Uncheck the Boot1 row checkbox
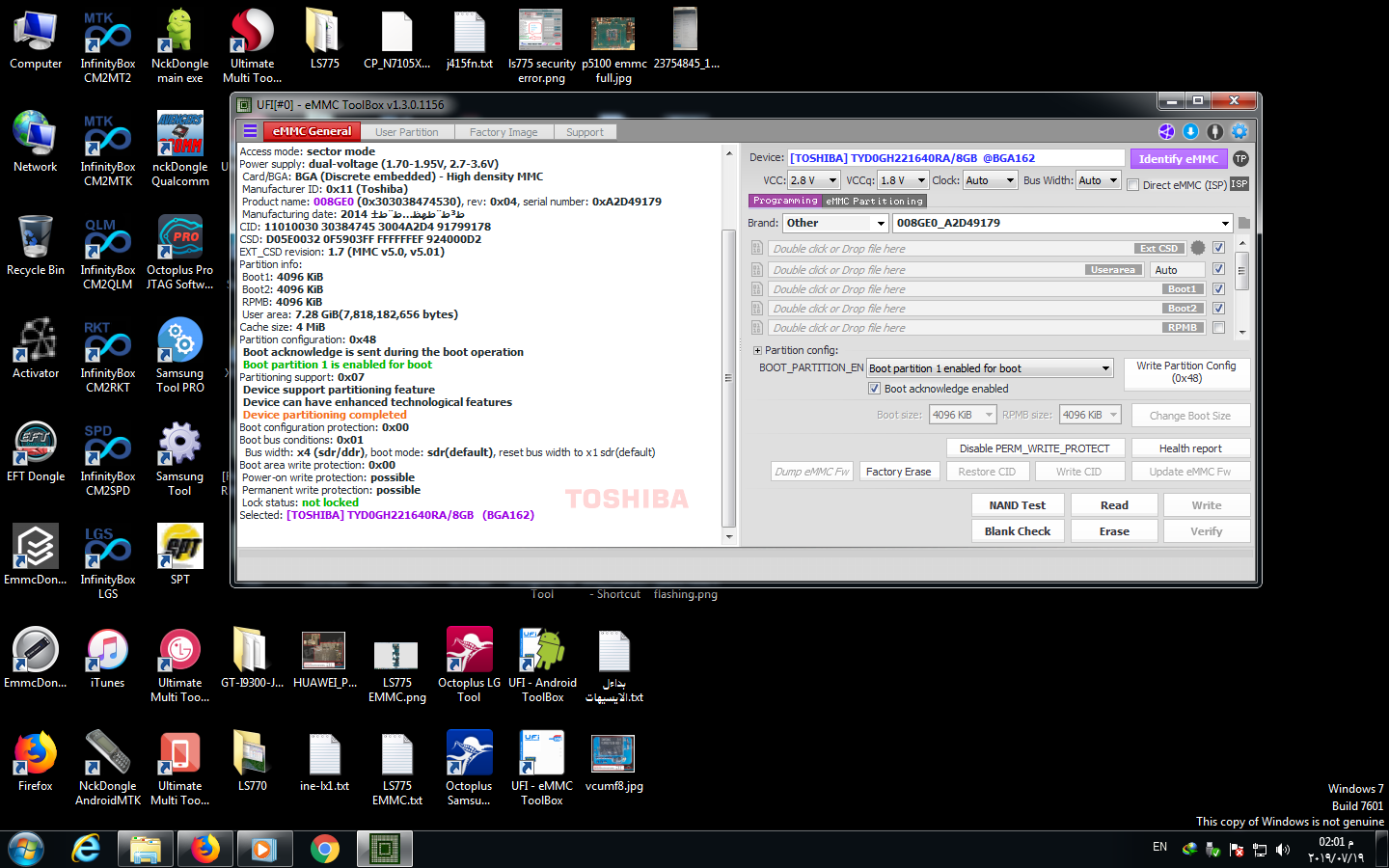Viewport: 1389px width, 868px height. point(1218,289)
